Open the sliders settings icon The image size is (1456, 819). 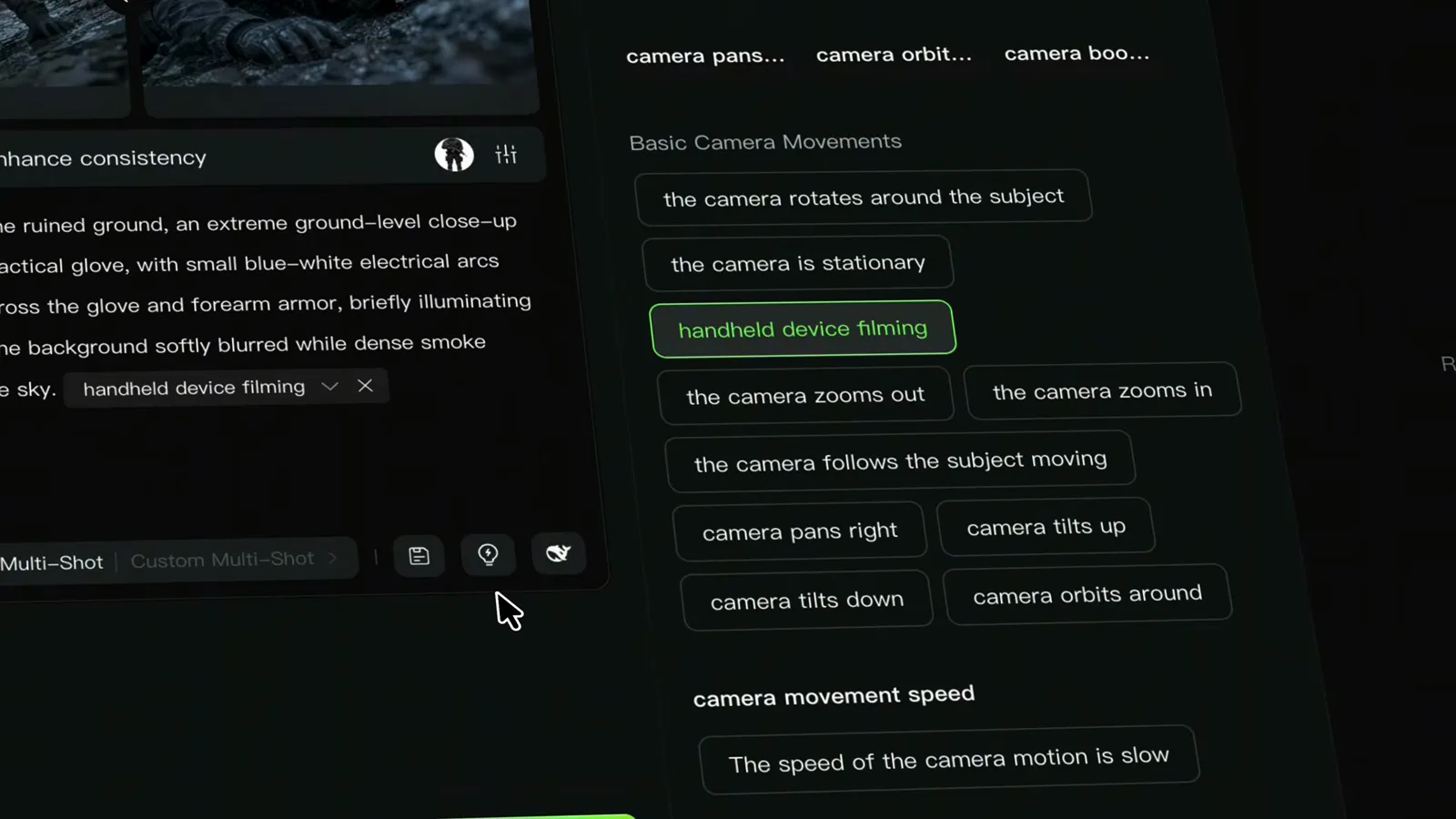pyautogui.click(x=506, y=154)
